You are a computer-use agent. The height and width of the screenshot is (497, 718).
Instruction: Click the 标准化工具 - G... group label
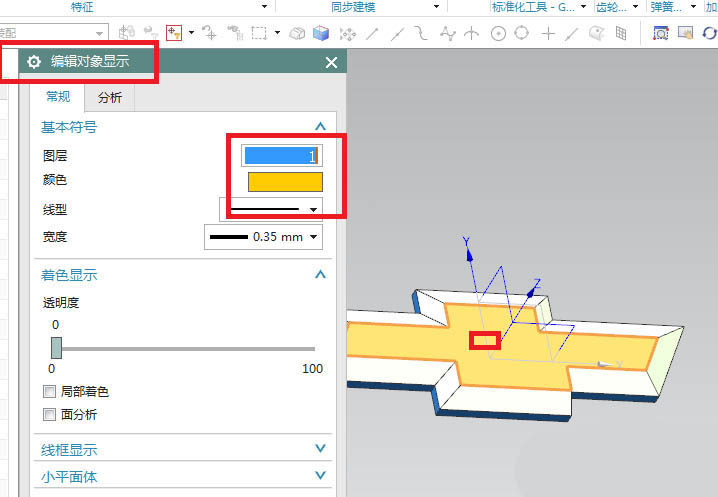pyautogui.click(x=533, y=7)
